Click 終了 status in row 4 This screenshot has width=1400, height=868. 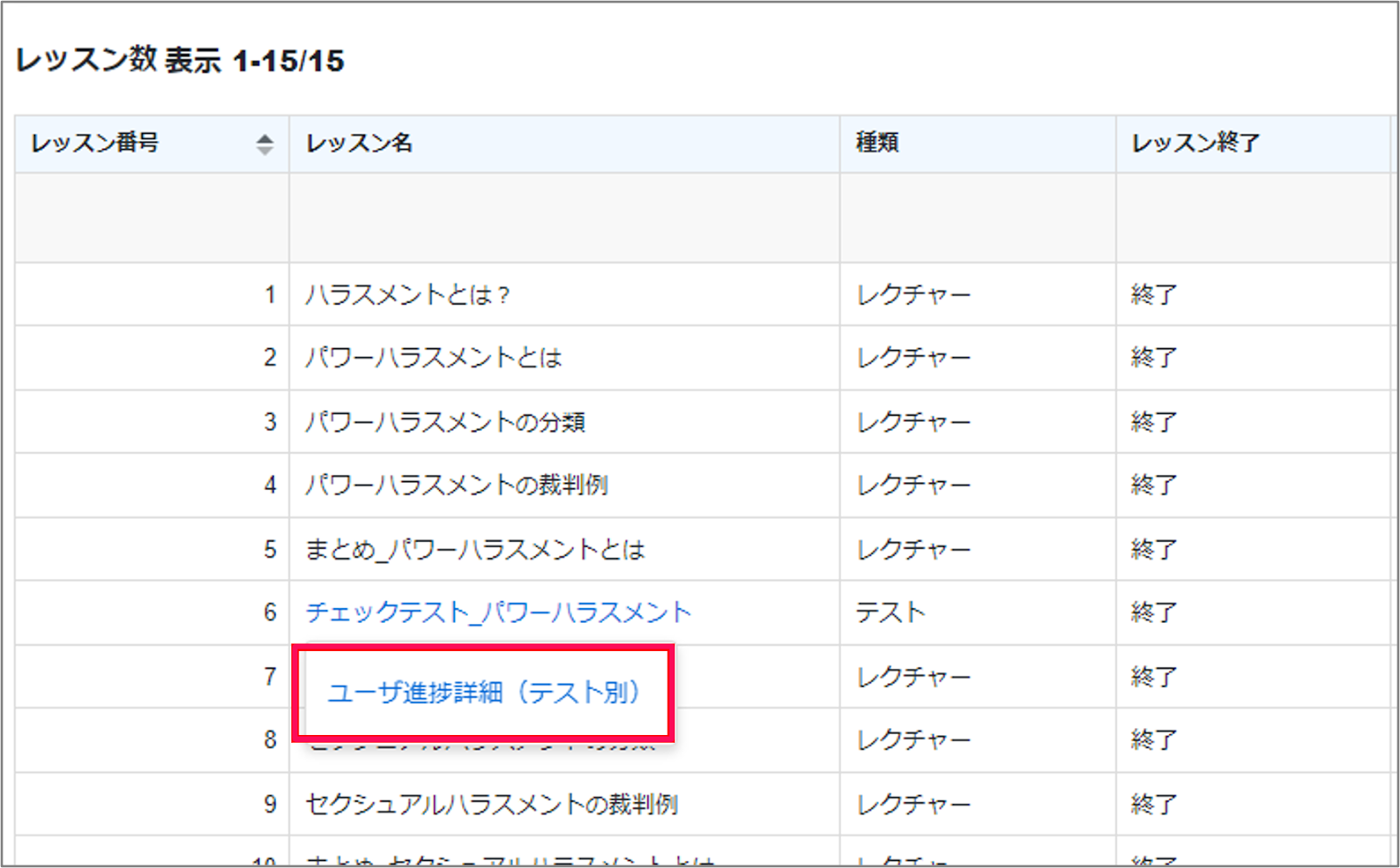(1154, 485)
